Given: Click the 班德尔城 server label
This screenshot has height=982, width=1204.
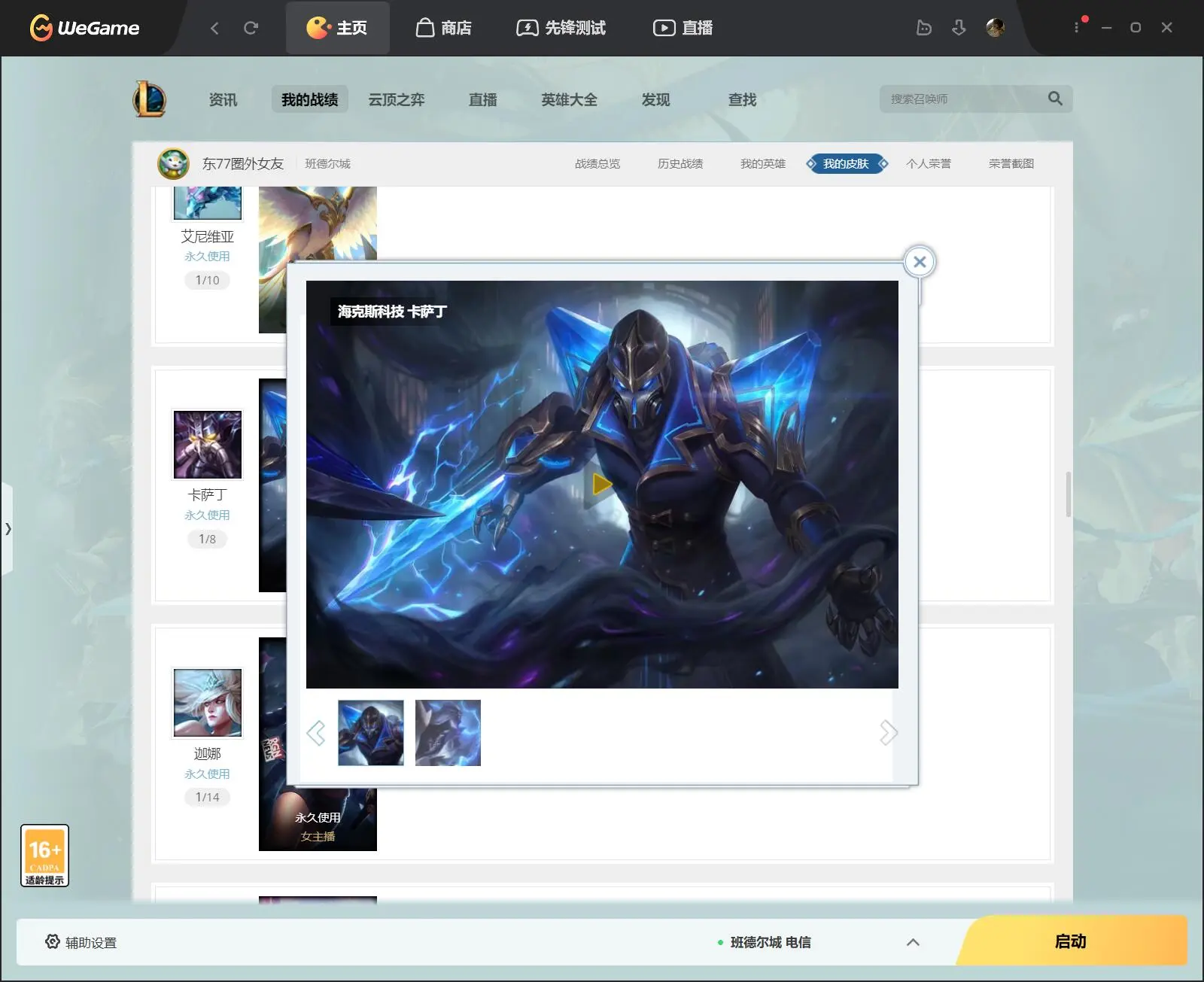Looking at the screenshot, I should click(x=327, y=163).
